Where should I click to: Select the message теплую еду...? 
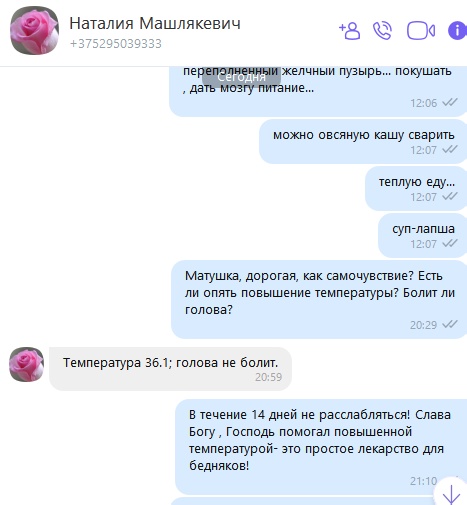click(416, 188)
